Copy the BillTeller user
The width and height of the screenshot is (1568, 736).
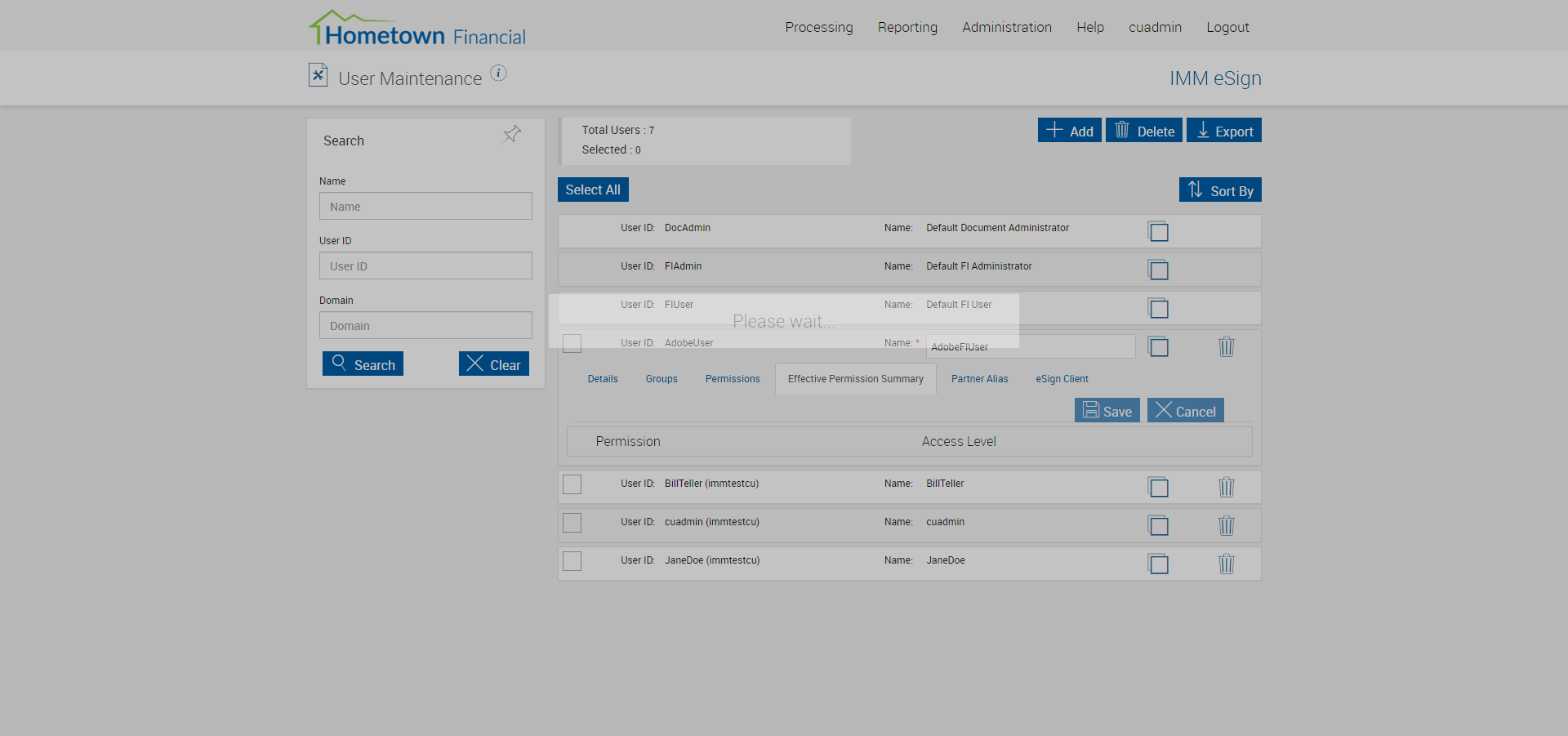pyautogui.click(x=1158, y=487)
